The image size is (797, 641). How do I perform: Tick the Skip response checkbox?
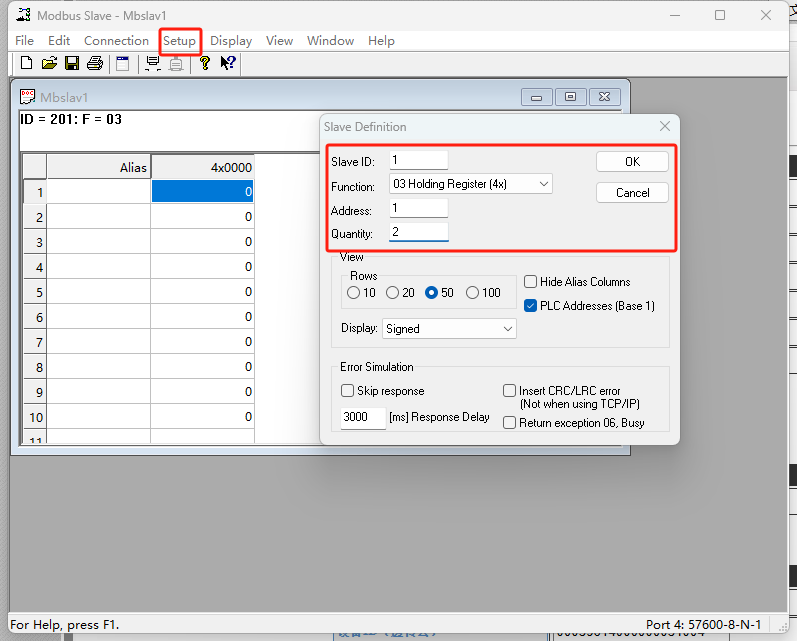[348, 391]
